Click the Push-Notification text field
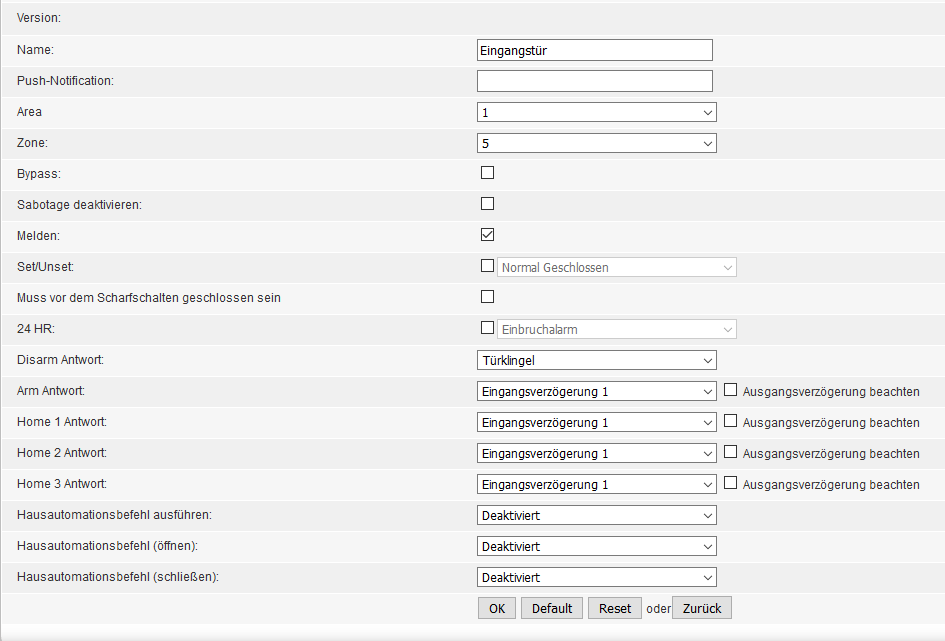This screenshot has width=945, height=641. tap(594, 81)
